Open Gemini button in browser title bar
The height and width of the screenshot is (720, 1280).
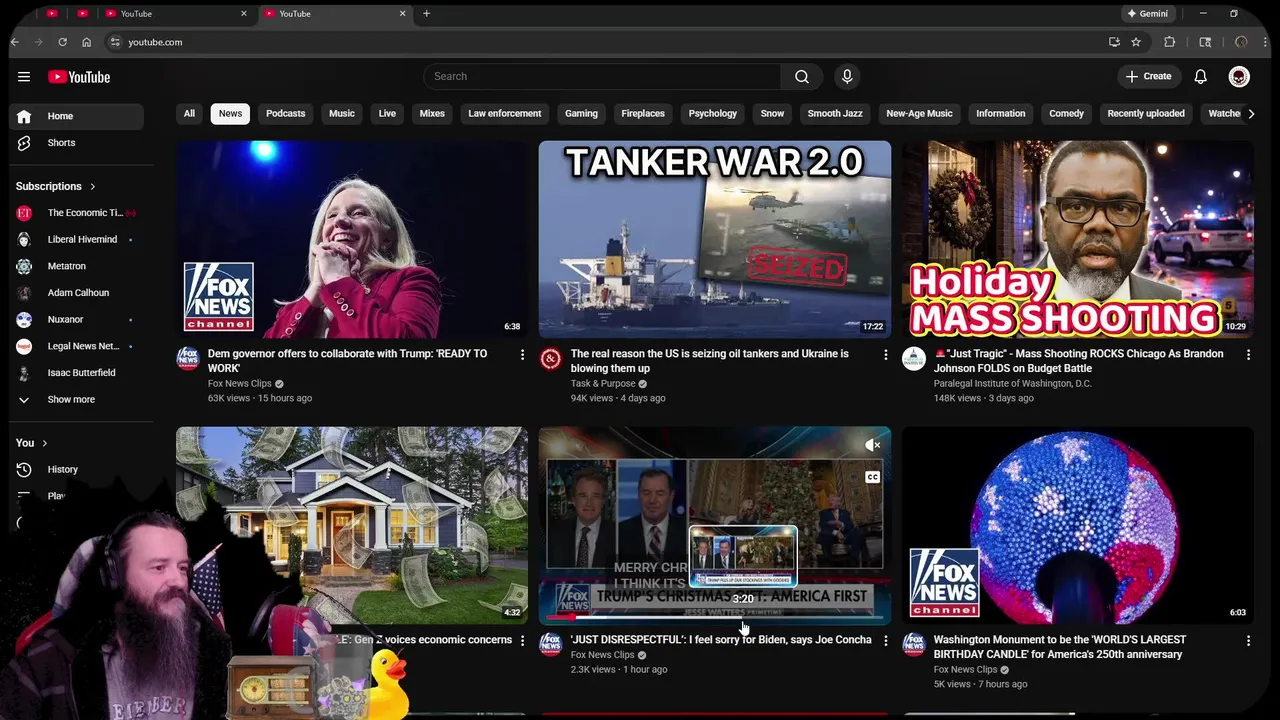1147,13
